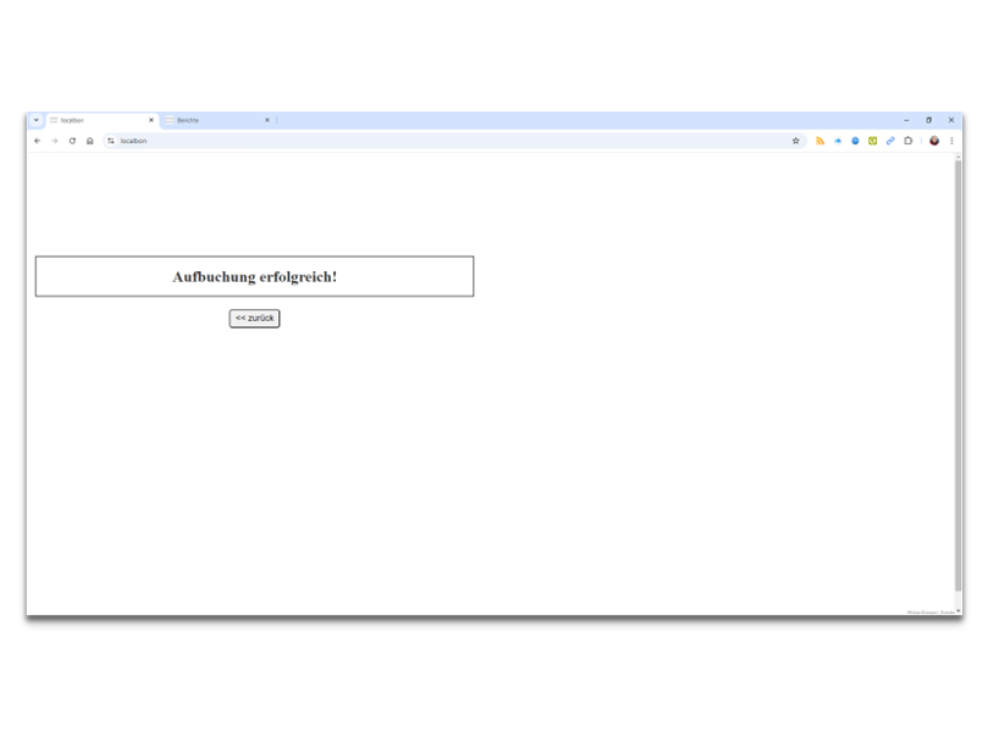Go back with the browser back arrow

click(37, 141)
